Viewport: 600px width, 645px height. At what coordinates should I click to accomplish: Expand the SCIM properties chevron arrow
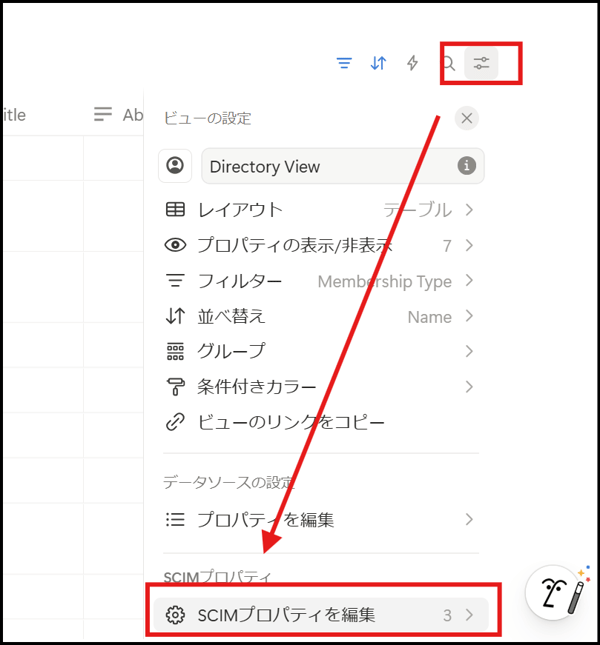tap(469, 615)
